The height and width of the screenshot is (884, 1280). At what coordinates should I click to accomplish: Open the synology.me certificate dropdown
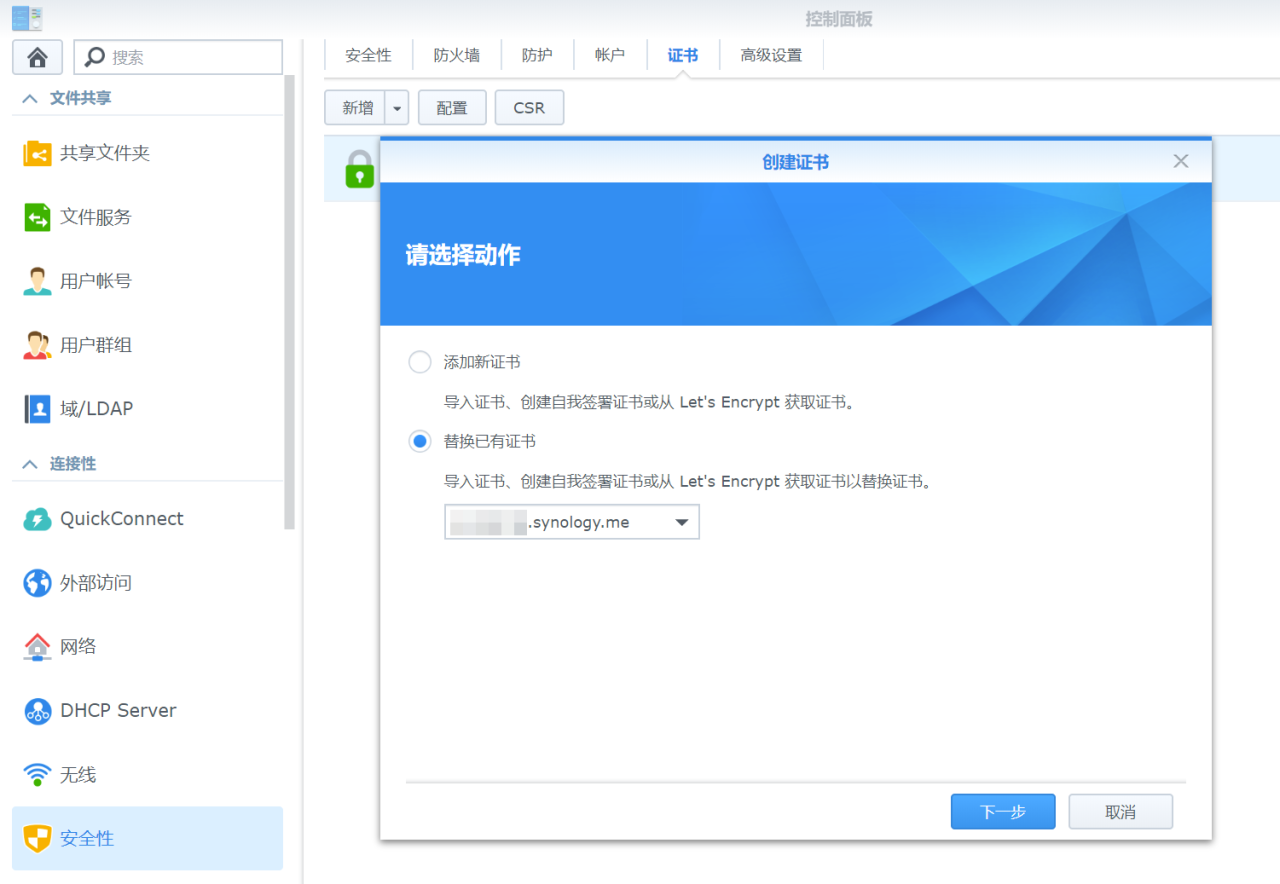[683, 521]
